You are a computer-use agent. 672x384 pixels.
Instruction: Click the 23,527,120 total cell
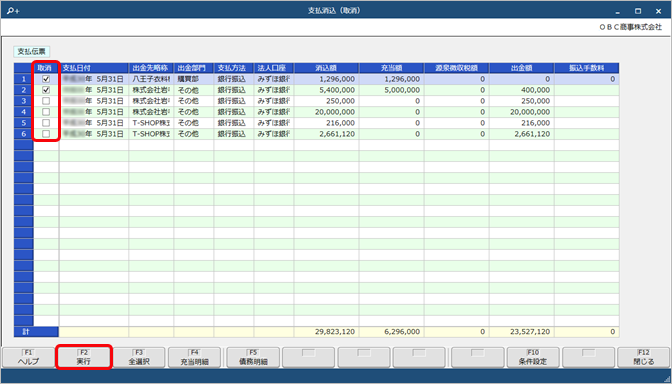522,332
